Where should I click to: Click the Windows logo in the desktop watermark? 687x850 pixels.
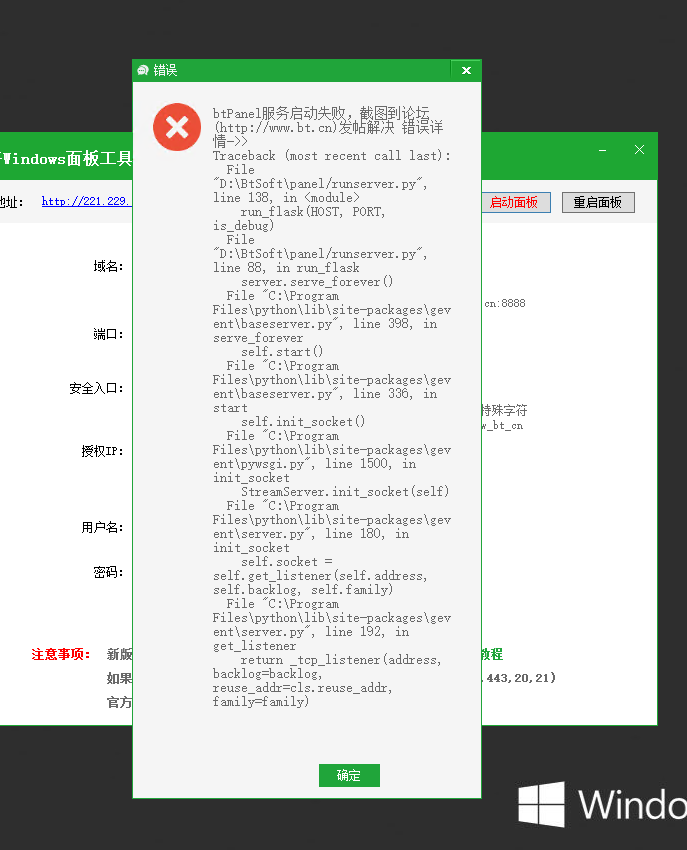[x=541, y=804]
